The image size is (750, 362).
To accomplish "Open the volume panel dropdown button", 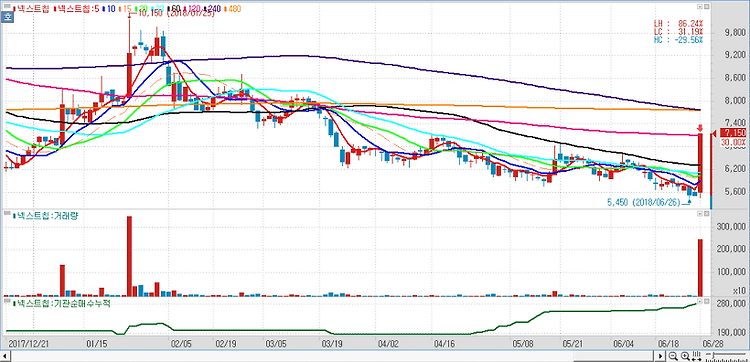I will 699,213.
